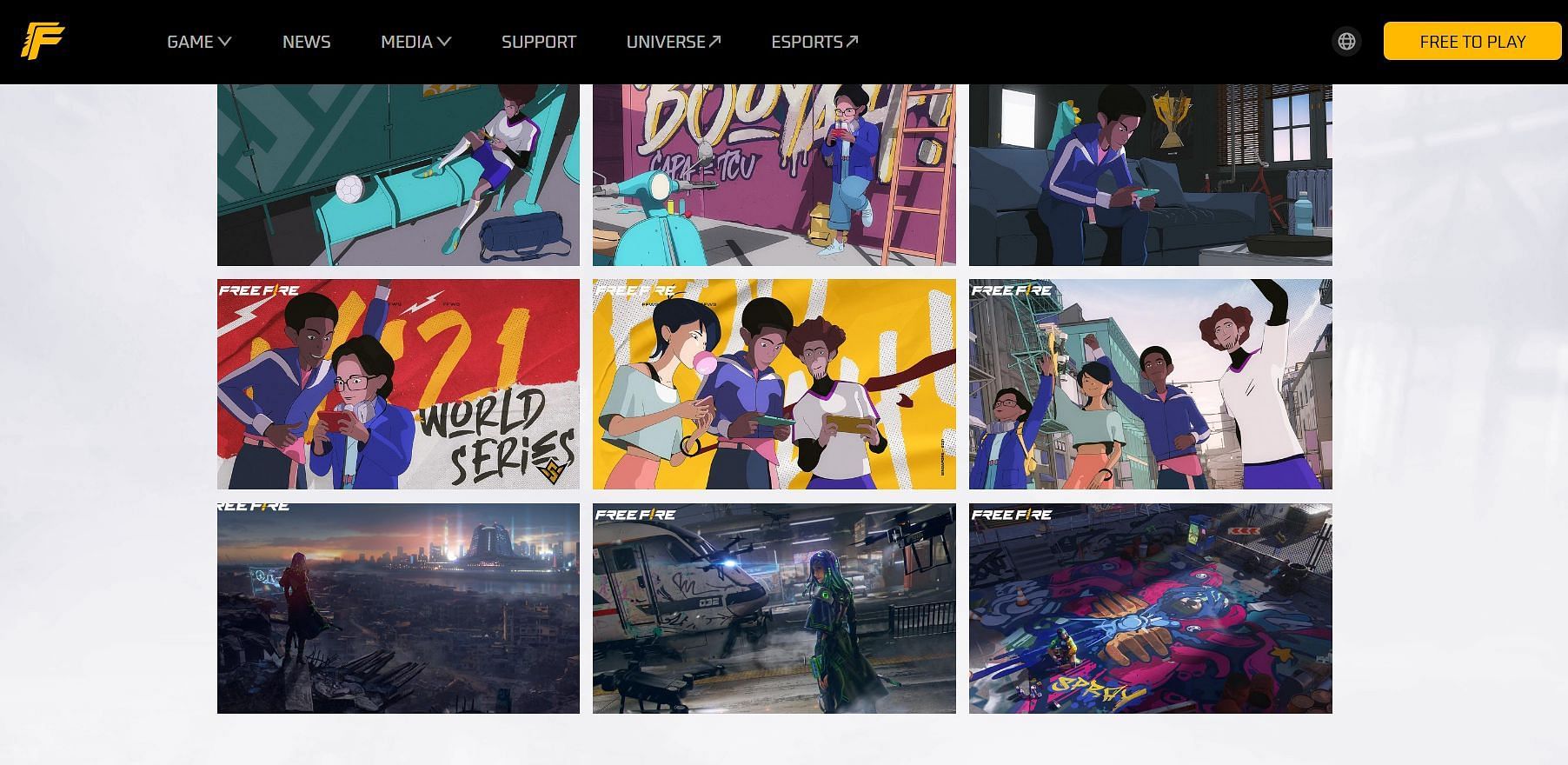Expand the MEDIA dropdown menu
The width and height of the screenshot is (1568, 765).
tap(415, 42)
